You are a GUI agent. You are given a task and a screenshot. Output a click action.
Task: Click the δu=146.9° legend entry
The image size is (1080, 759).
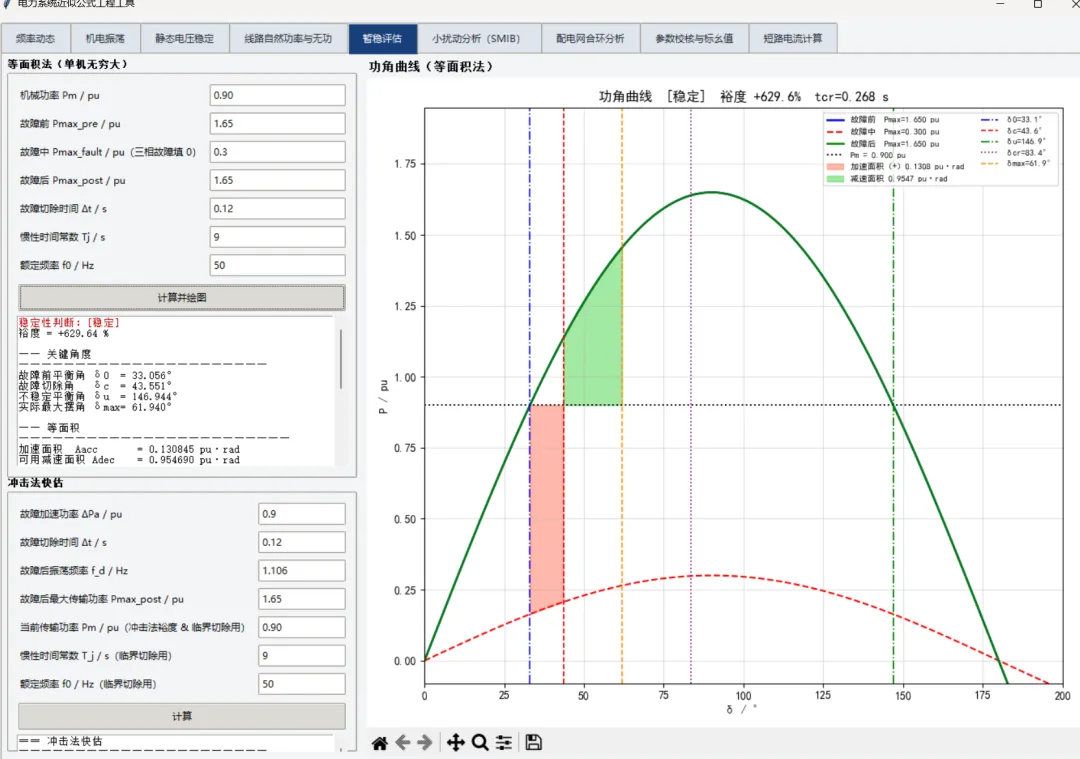1014,141
